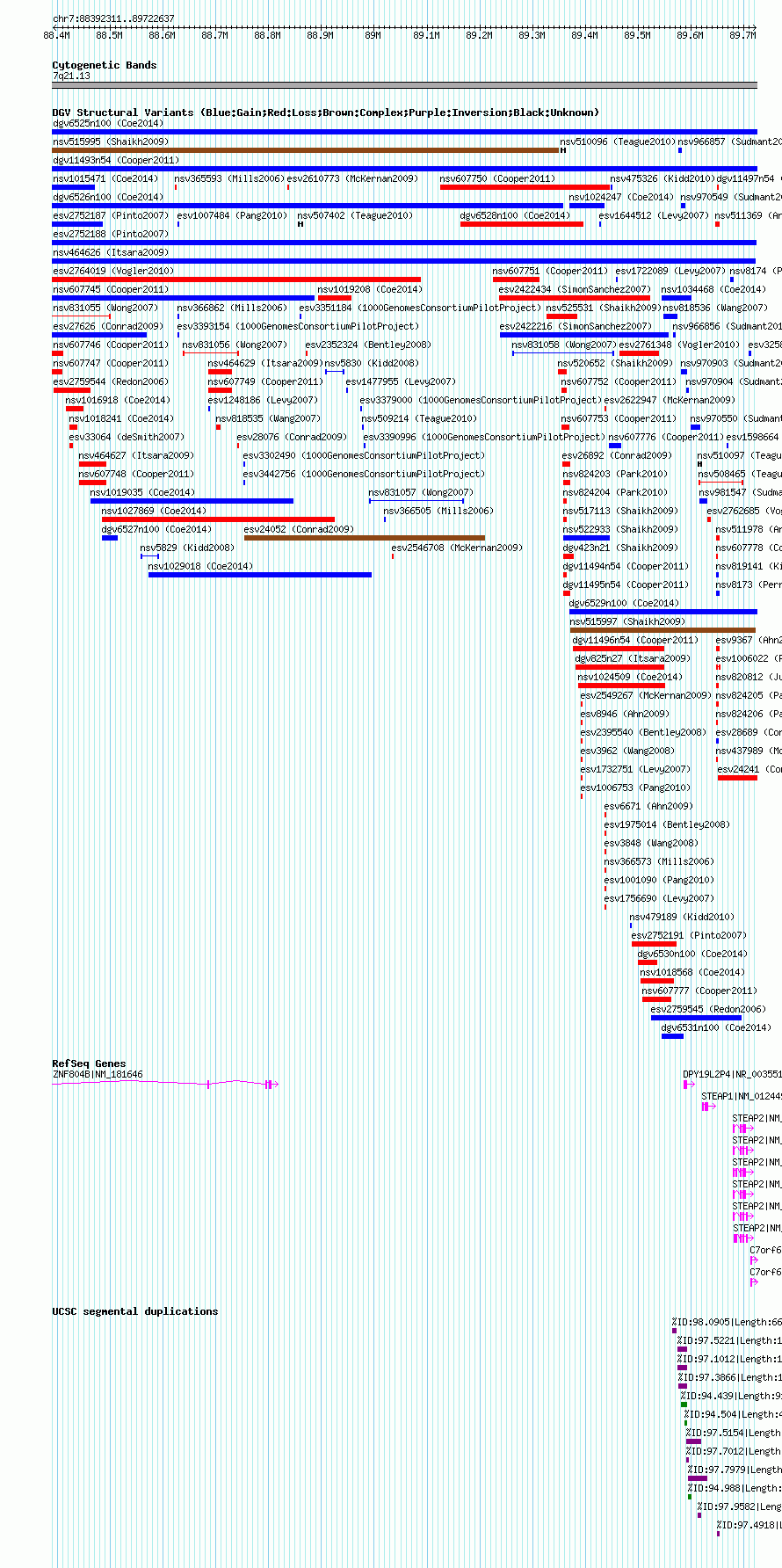782x1568 pixels.
Task: Click the blue nsv1019035 (Coe2014) gain bar
Action: click(x=192, y=501)
